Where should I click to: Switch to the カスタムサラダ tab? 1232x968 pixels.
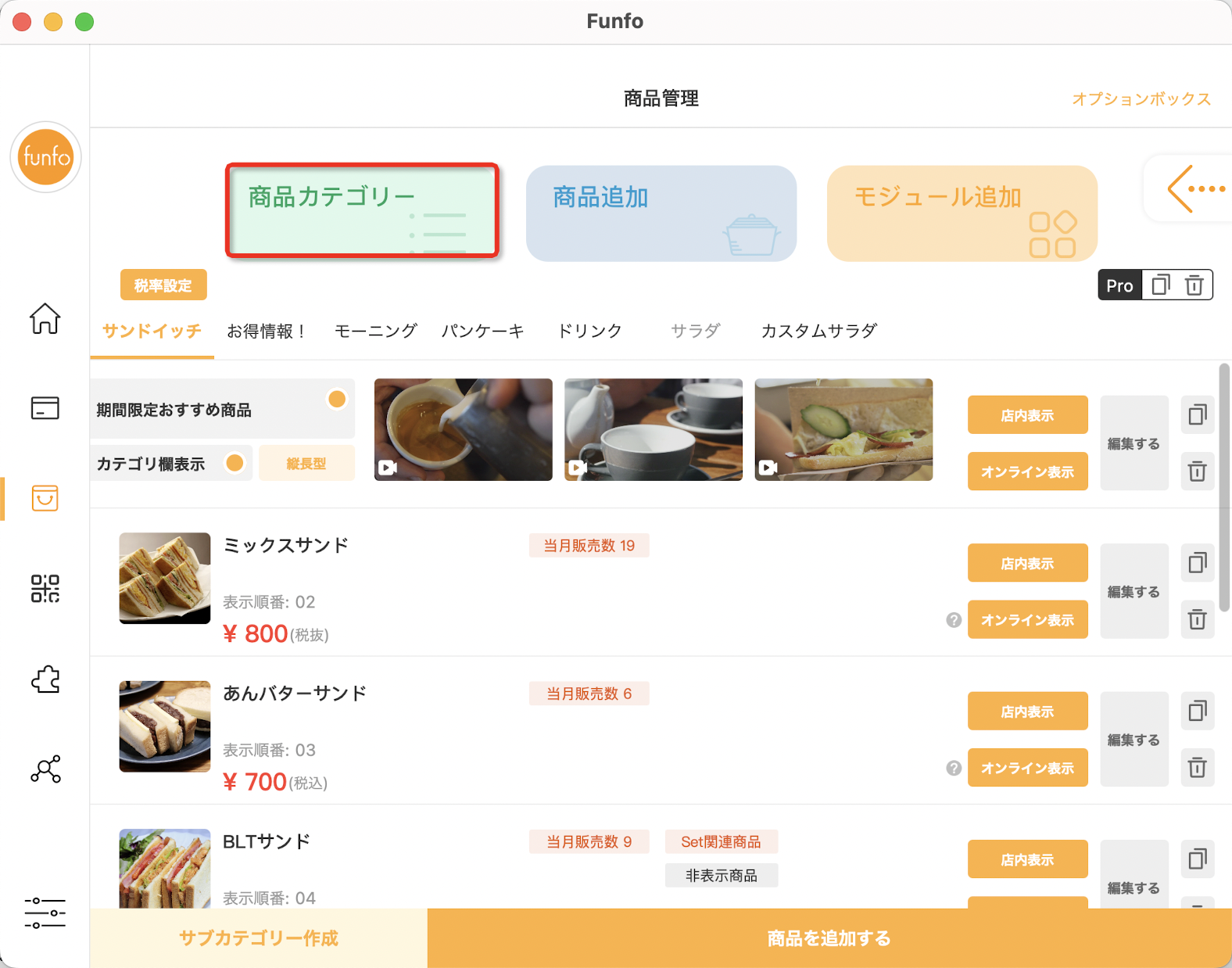(x=818, y=331)
